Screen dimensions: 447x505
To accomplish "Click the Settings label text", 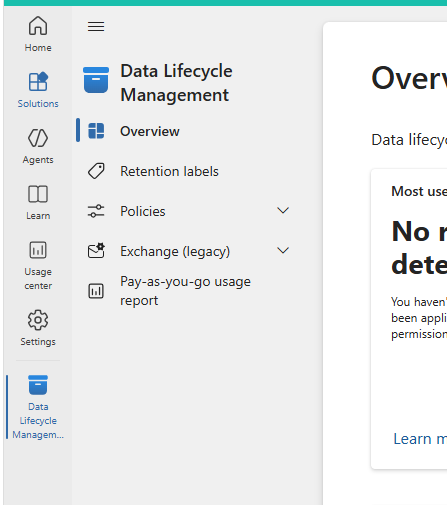I will [x=38, y=342].
